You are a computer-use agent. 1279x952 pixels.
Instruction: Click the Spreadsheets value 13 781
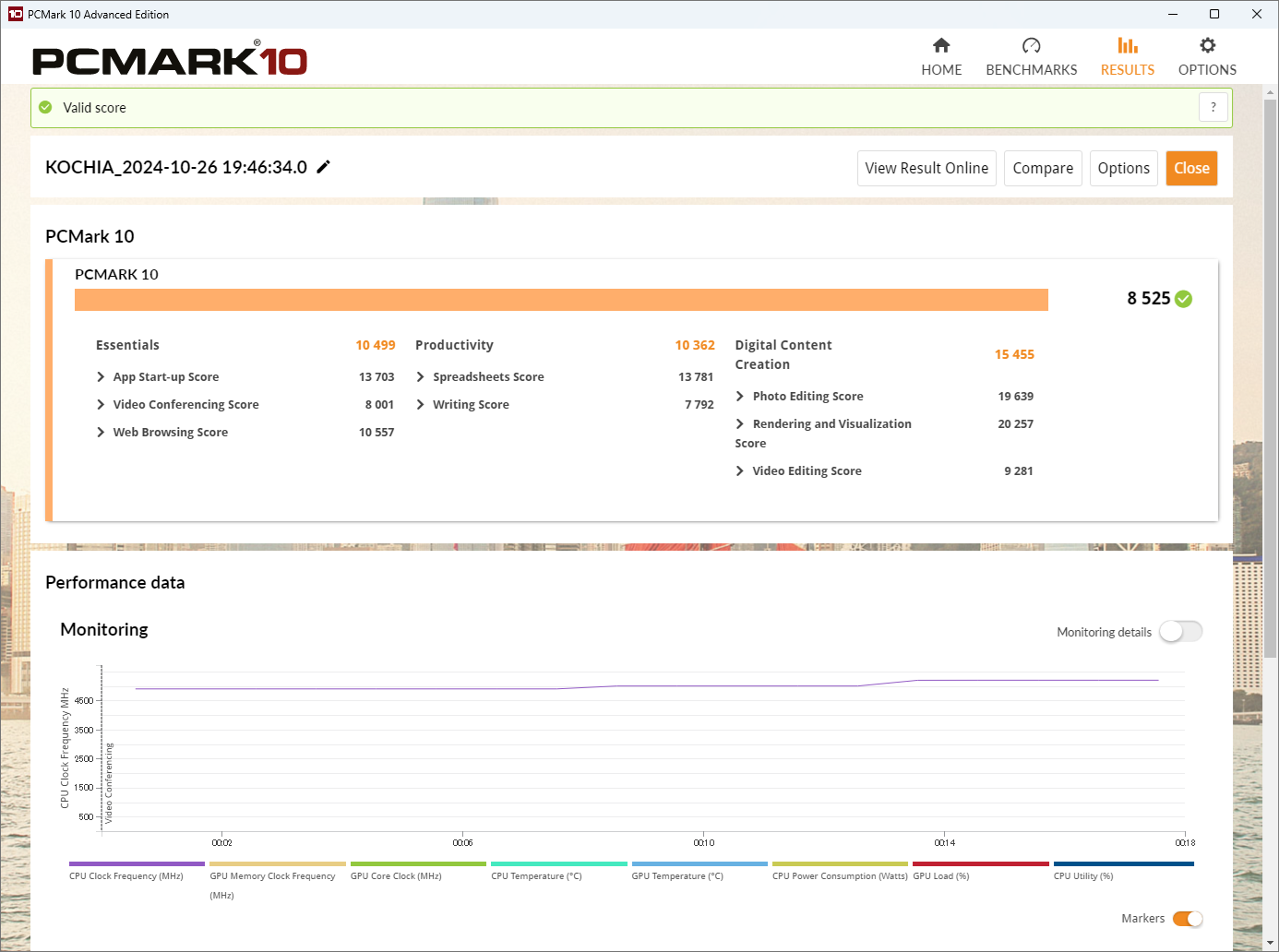pos(696,377)
